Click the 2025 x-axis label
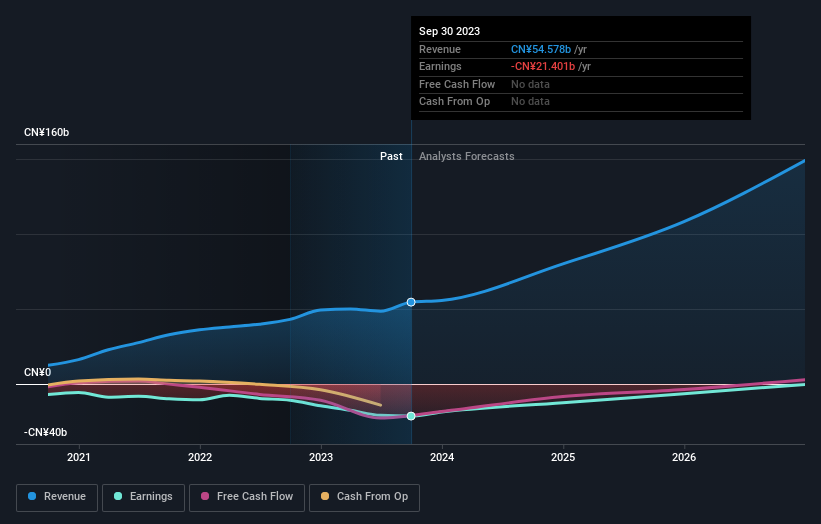Viewport: 821px width, 524px height. [563, 457]
